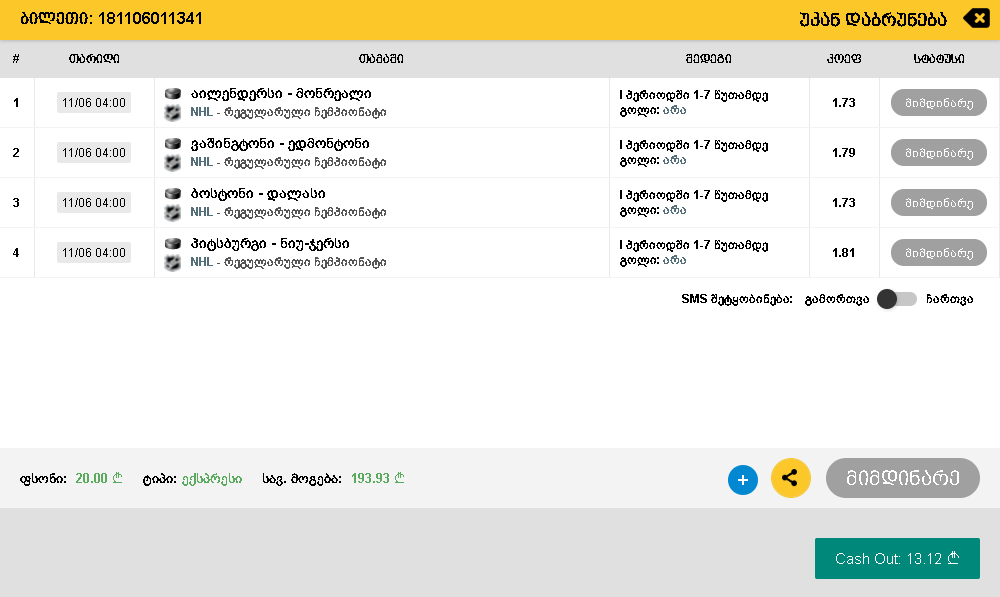1000x597 pixels.
Task: Click NHL logo in აილენდერსი row
Action: tap(173, 113)
